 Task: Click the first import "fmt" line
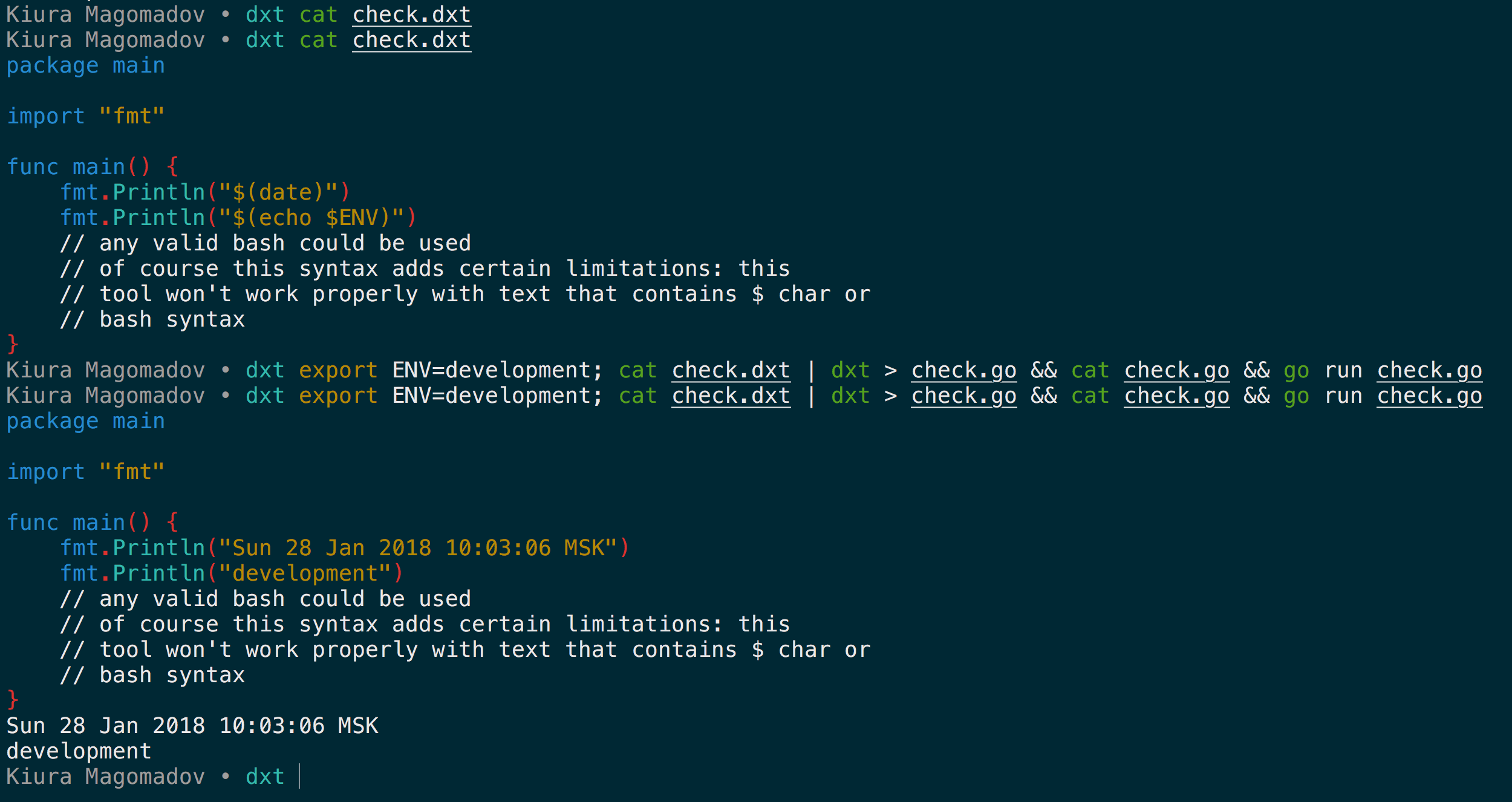[85, 116]
